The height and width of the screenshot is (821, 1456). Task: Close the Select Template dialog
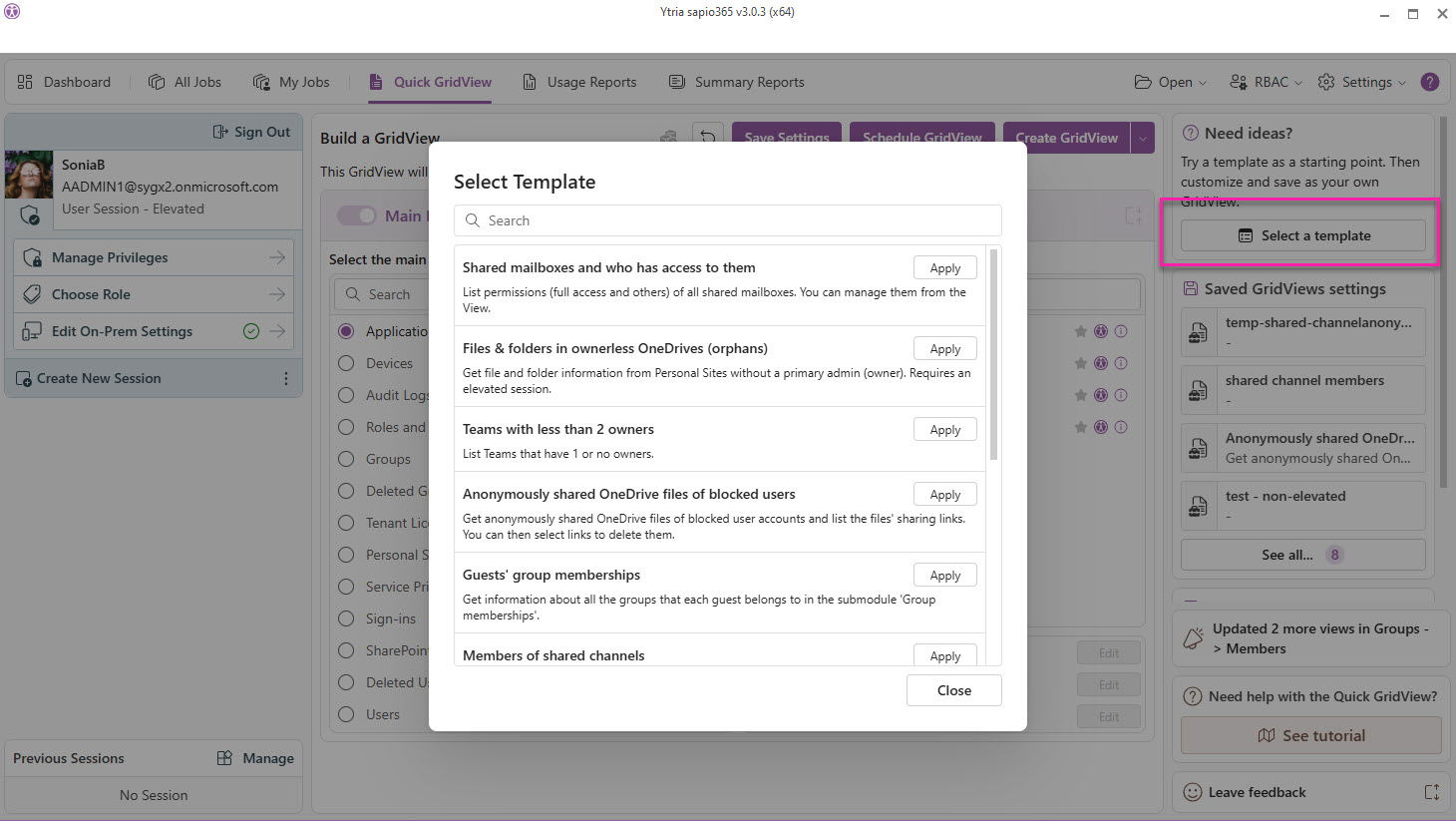(953, 690)
